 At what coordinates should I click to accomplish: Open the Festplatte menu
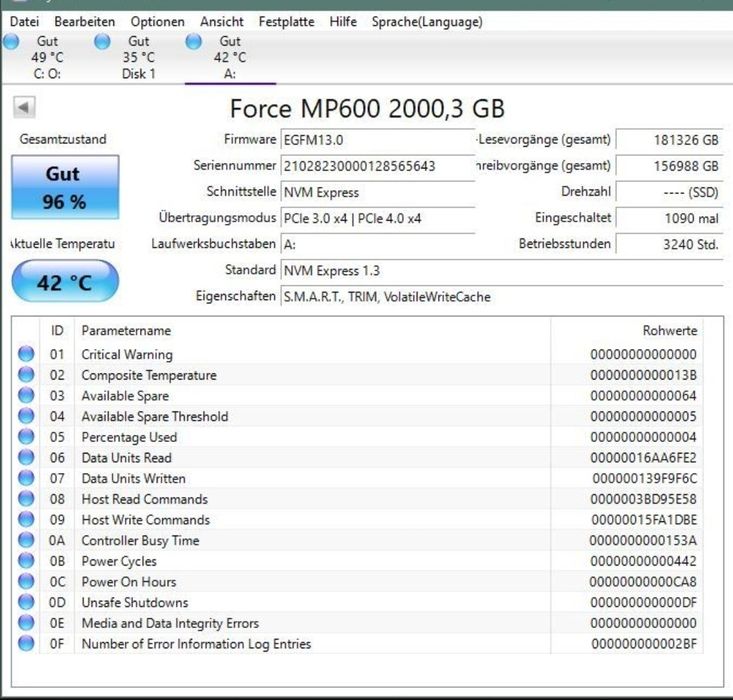click(287, 22)
